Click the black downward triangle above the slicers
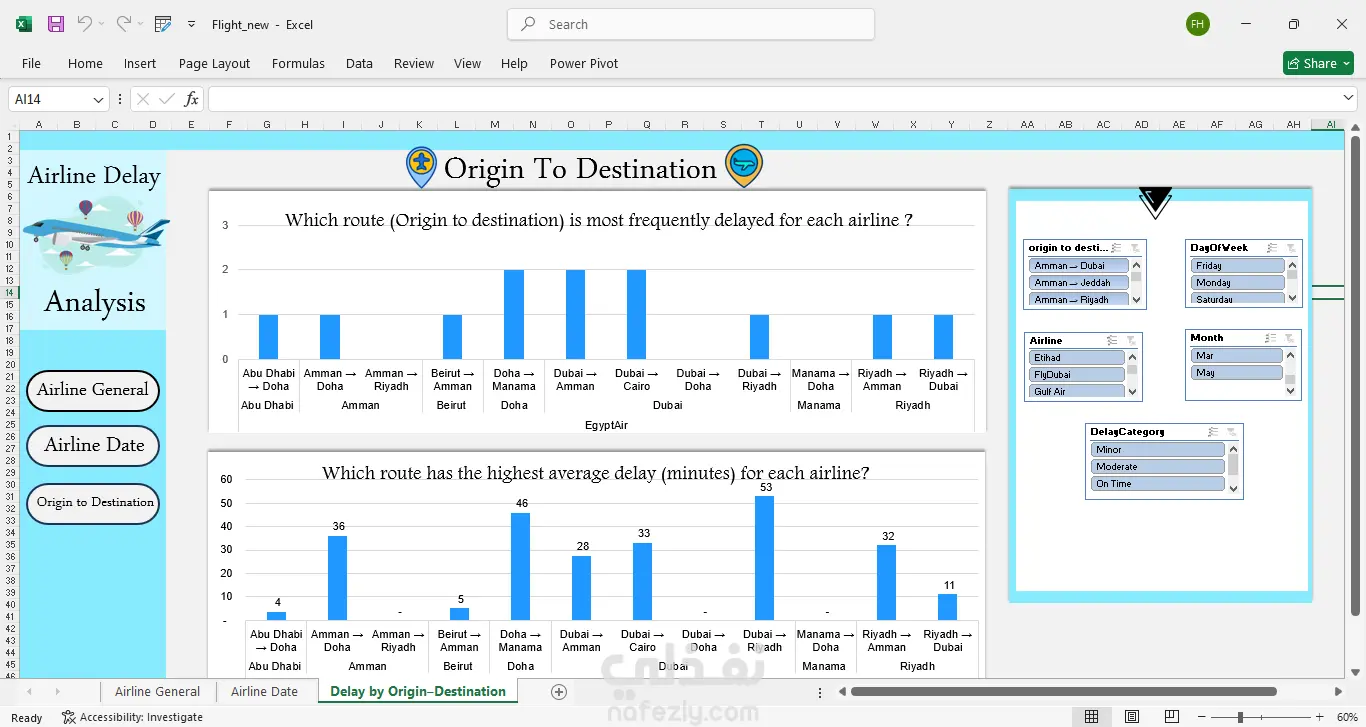Screen dimensions: 1366x727 1155,201
